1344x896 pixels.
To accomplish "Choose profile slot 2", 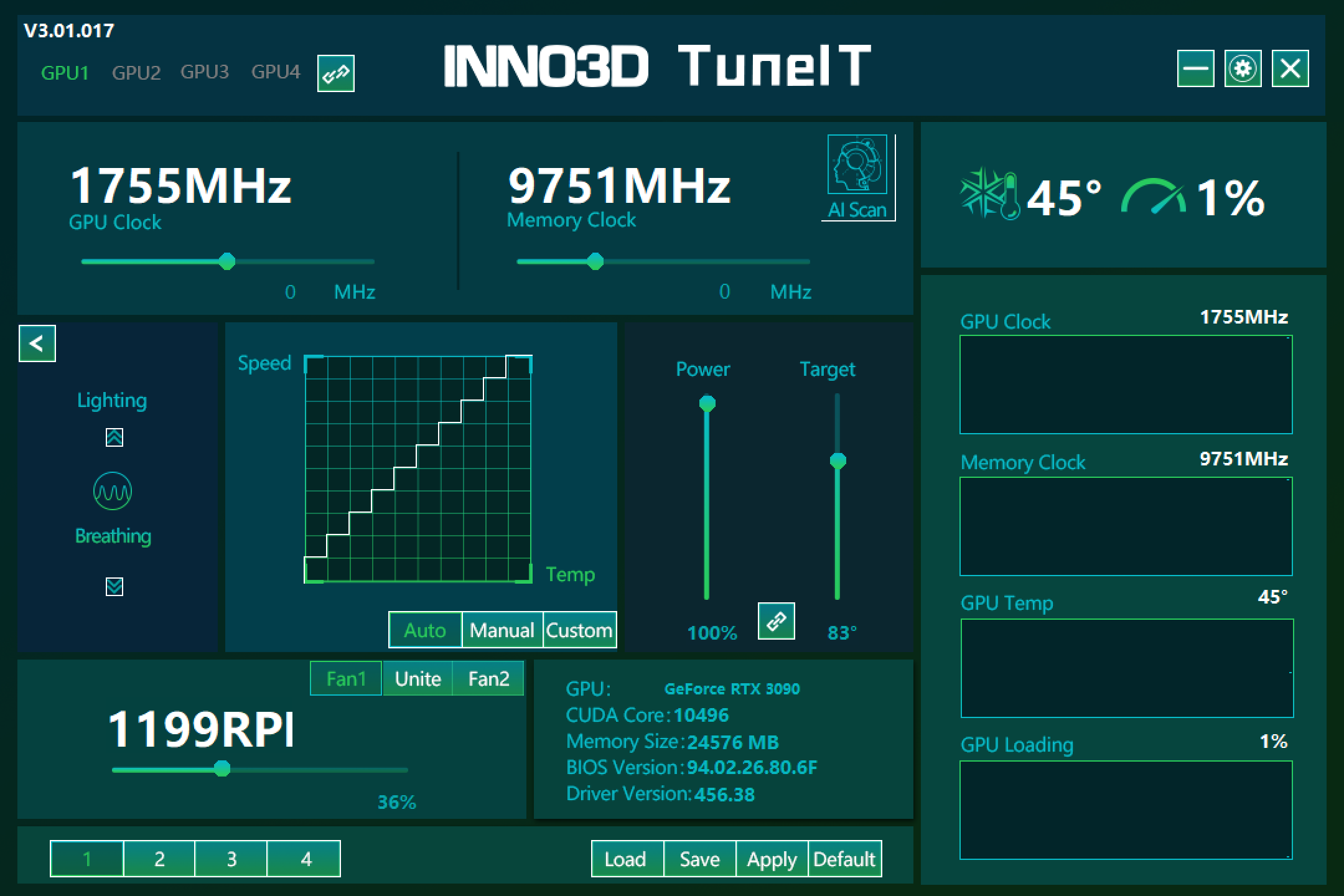I will (x=159, y=859).
